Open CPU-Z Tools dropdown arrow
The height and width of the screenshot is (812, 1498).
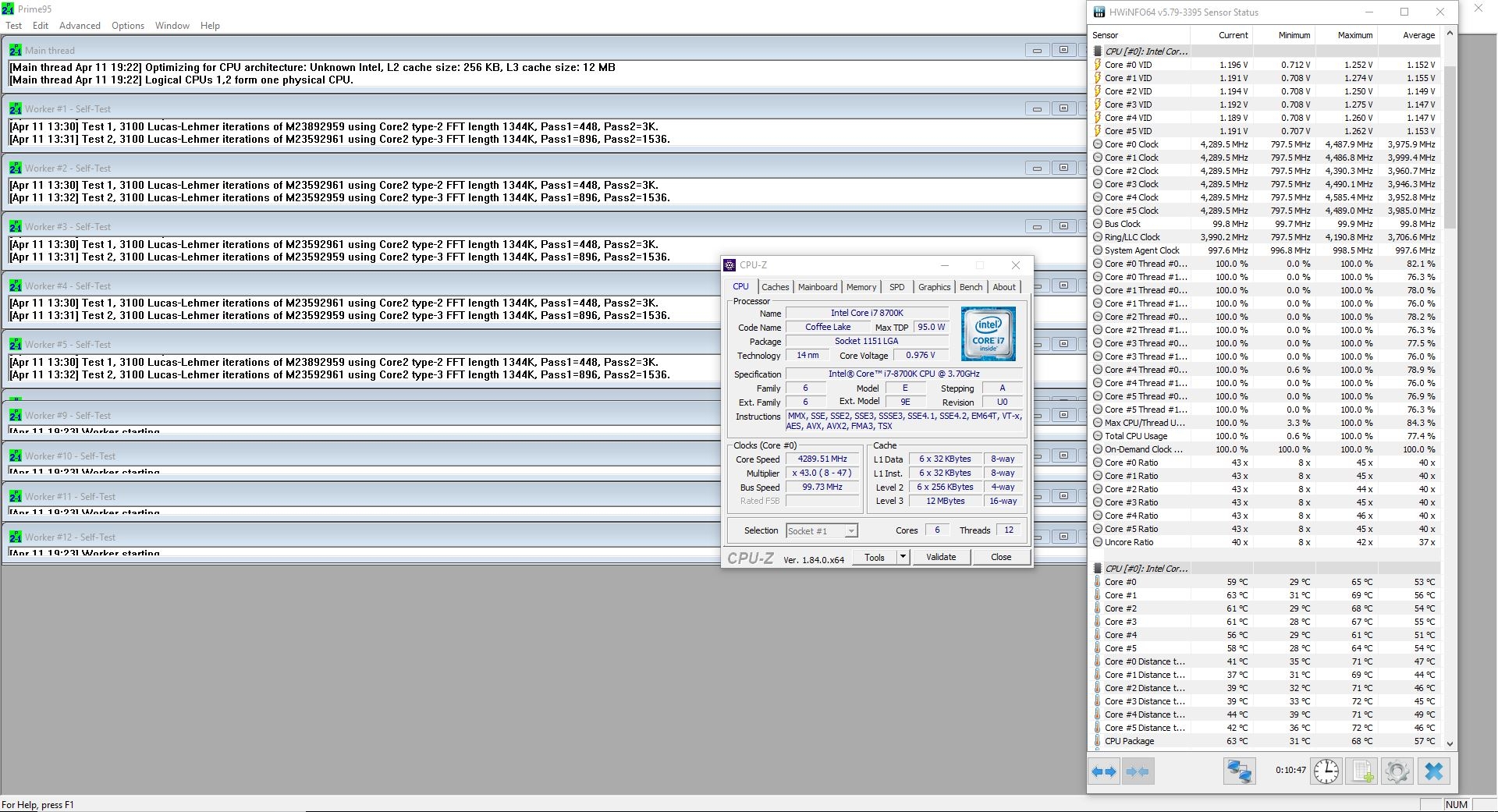pyautogui.click(x=903, y=557)
